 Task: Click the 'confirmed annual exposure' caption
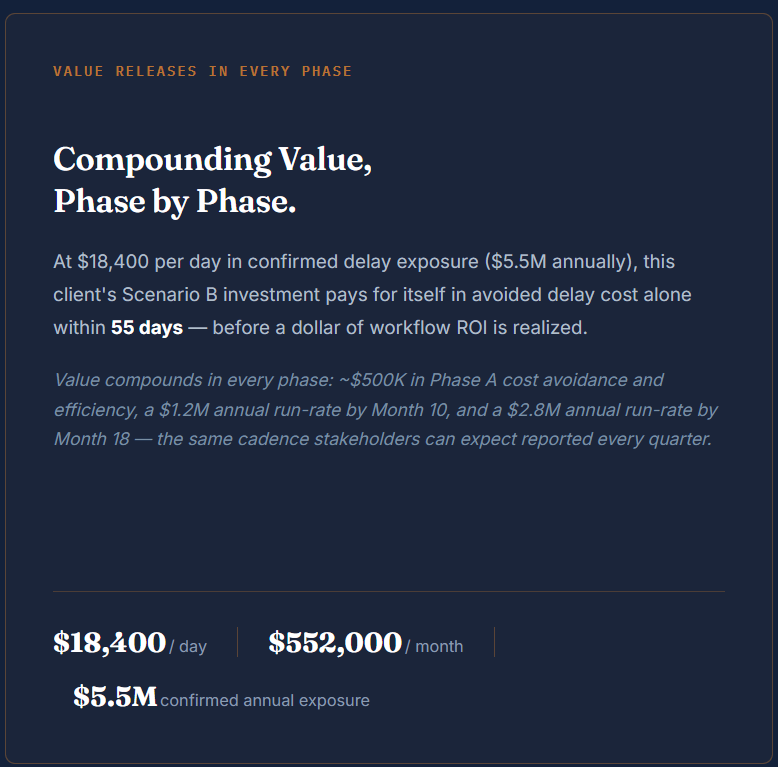265,700
